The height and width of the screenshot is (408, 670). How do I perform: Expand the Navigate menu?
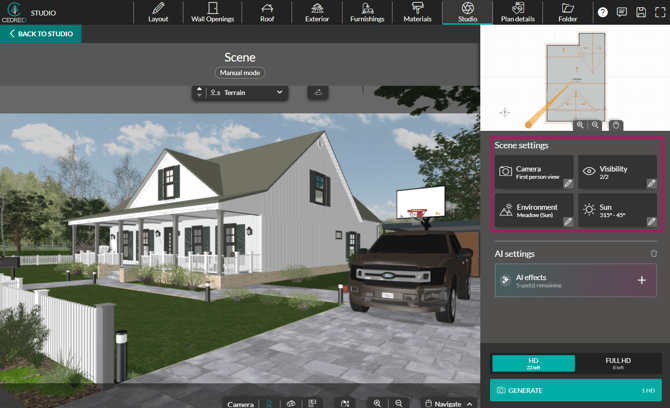tap(449, 404)
